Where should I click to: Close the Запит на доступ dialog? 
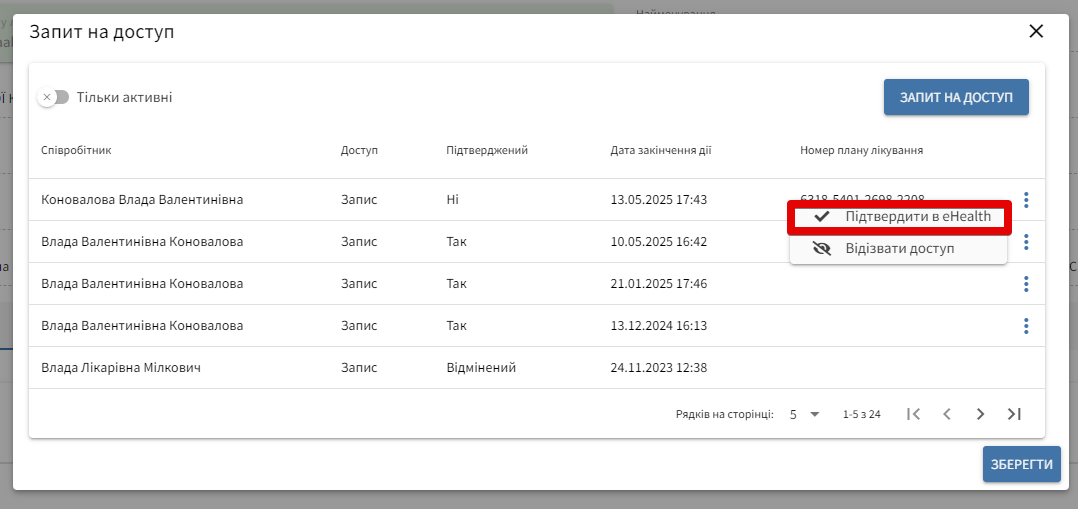pos(1036,31)
